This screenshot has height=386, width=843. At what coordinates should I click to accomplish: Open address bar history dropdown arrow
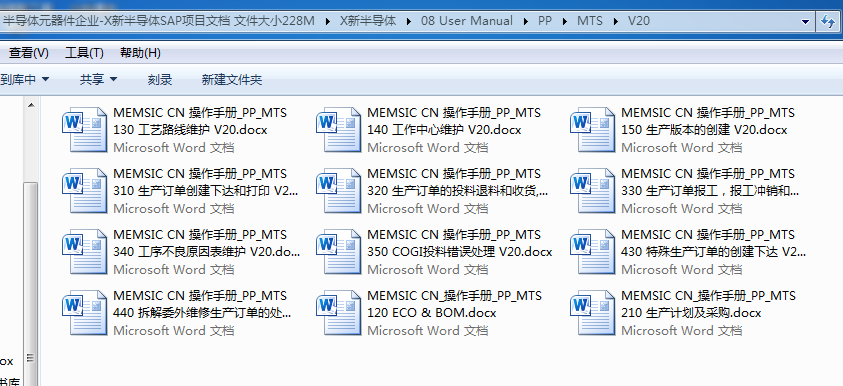[x=805, y=22]
